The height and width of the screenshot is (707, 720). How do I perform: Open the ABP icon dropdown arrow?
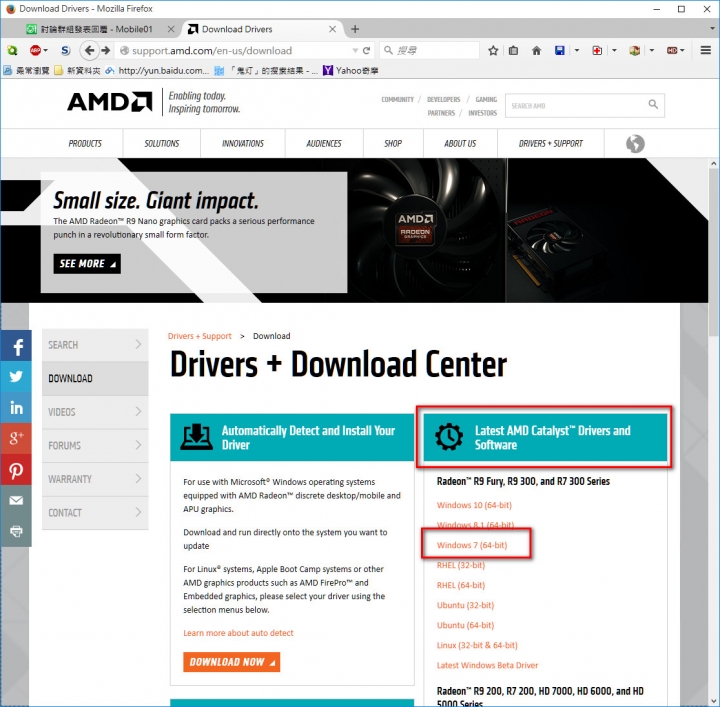[45, 50]
